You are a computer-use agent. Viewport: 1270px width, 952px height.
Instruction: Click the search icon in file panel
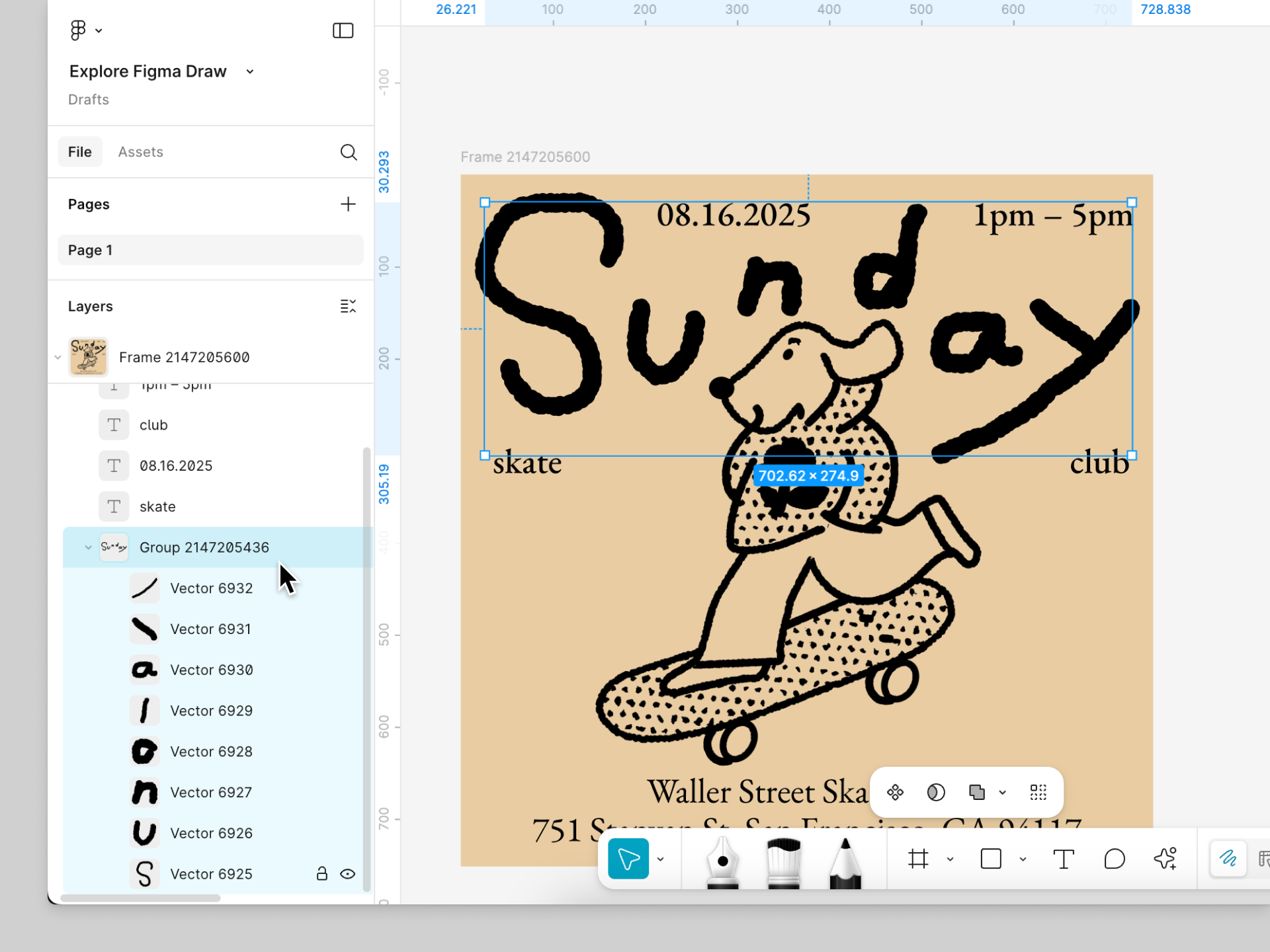[x=349, y=152]
